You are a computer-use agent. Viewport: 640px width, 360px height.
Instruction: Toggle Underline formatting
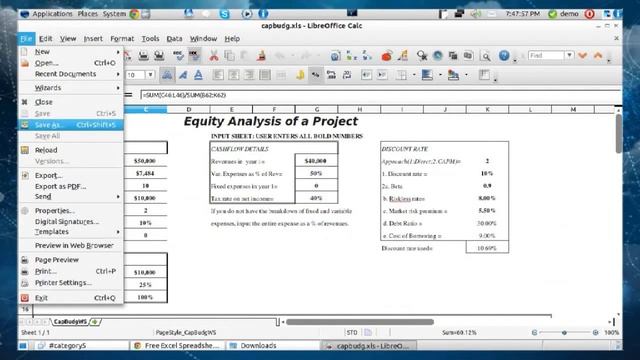click(198, 75)
